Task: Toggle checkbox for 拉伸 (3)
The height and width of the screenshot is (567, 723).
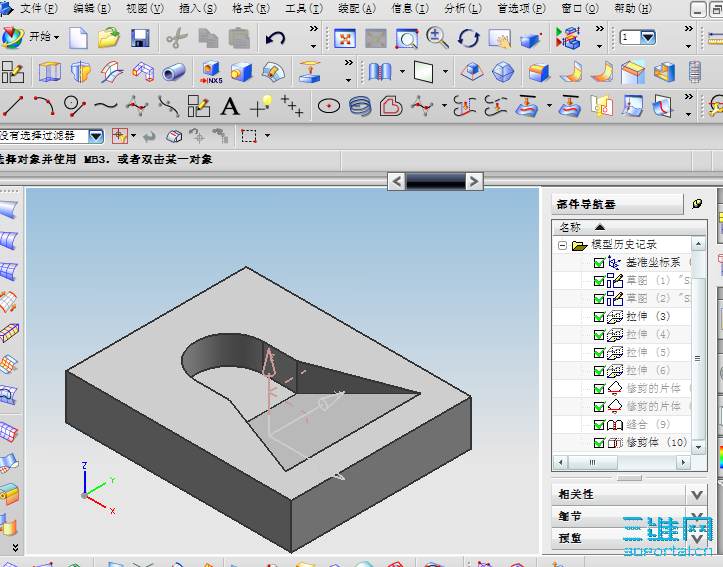Action: pos(599,317)
